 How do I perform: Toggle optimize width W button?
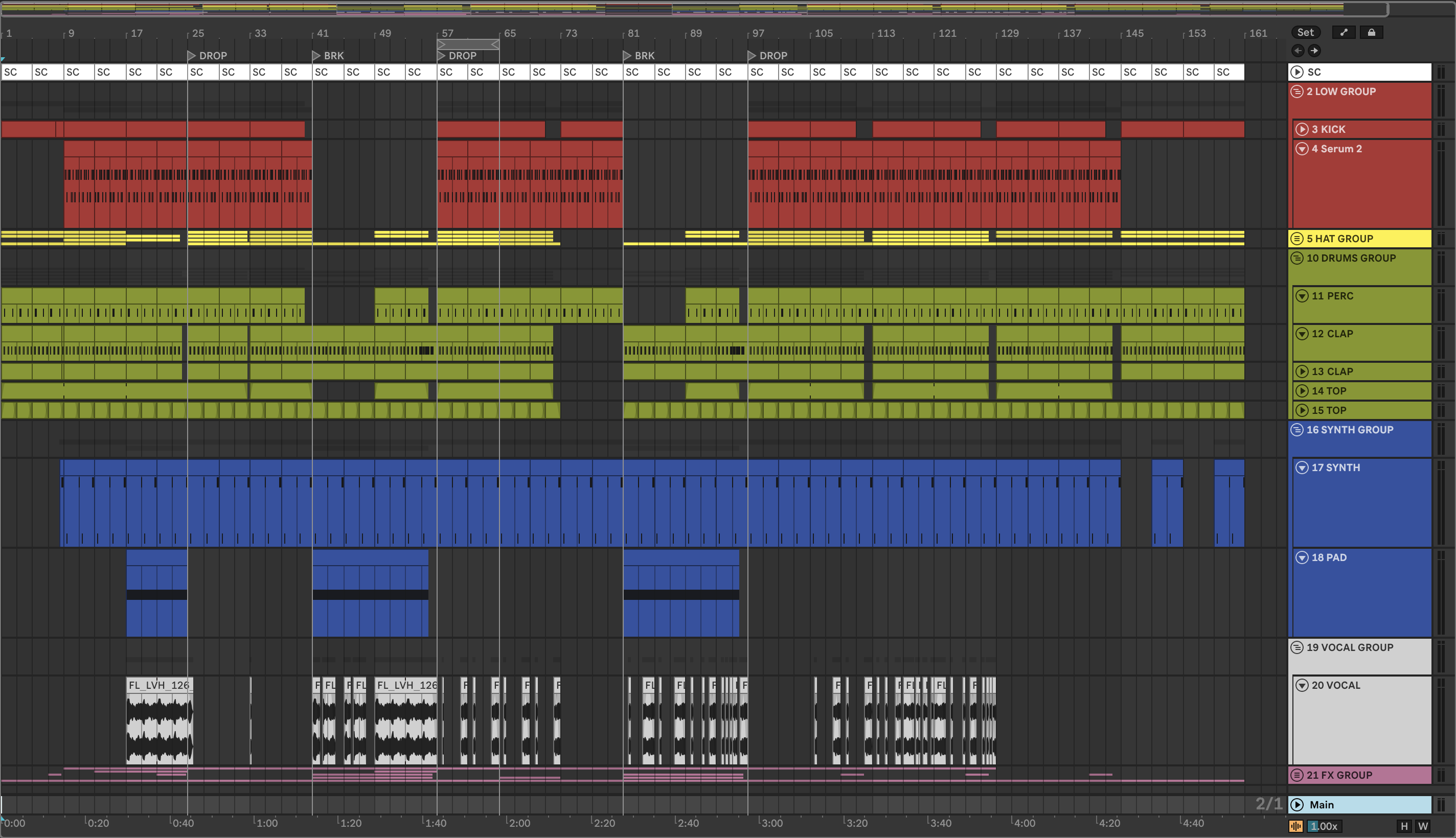pyautogui.click(x=1423, y=826)
